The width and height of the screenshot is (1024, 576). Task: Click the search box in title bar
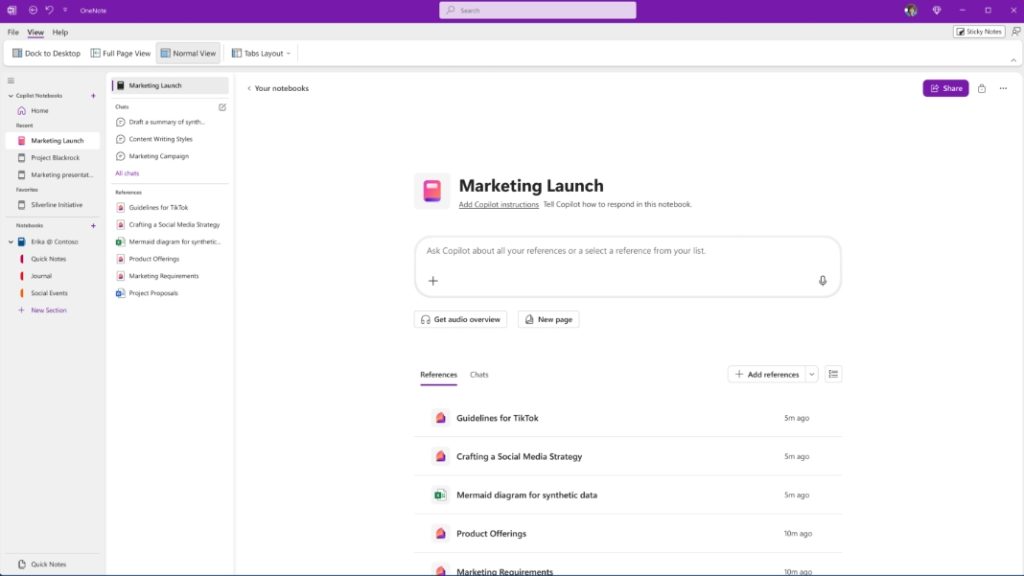[x=537, y=10]
